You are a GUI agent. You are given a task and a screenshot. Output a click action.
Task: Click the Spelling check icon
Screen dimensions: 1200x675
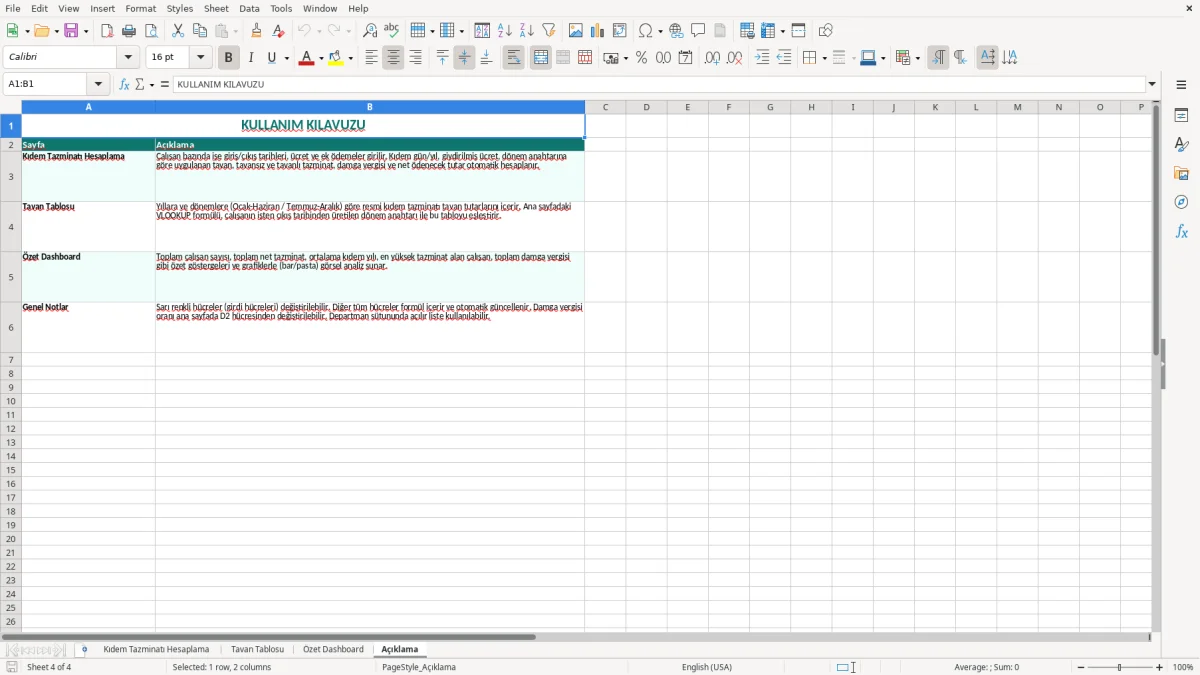tap(391, 31)
